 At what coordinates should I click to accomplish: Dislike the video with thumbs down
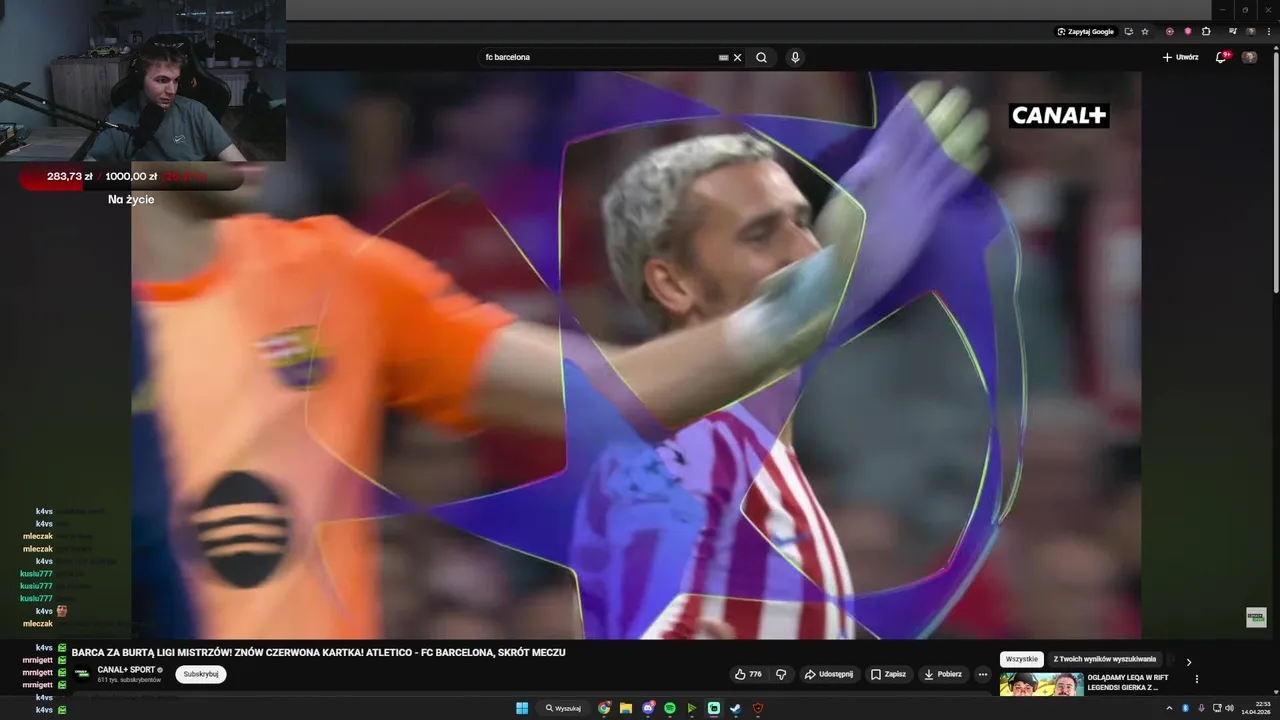click(x=781, y=674)
